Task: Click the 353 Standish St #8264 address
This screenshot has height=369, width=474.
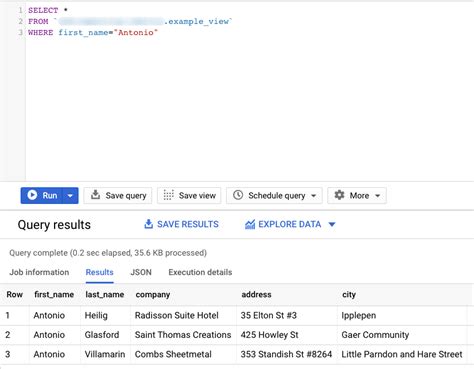Action: 286,354
